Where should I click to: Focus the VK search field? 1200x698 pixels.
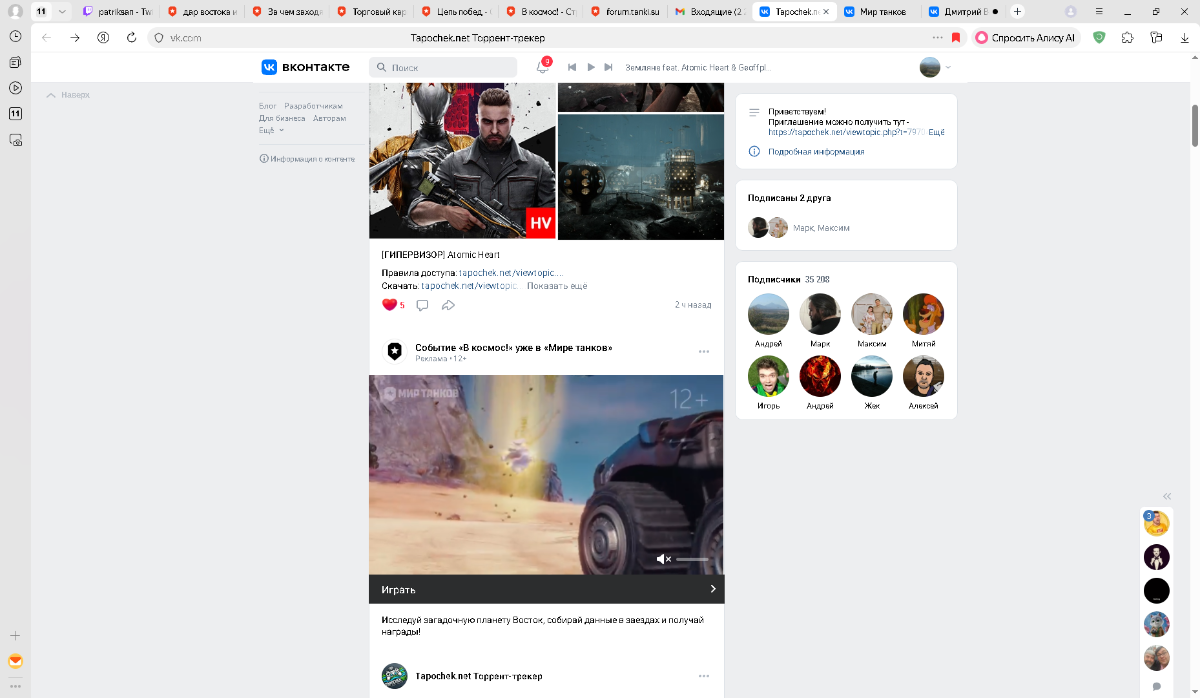tap(443, 67)
